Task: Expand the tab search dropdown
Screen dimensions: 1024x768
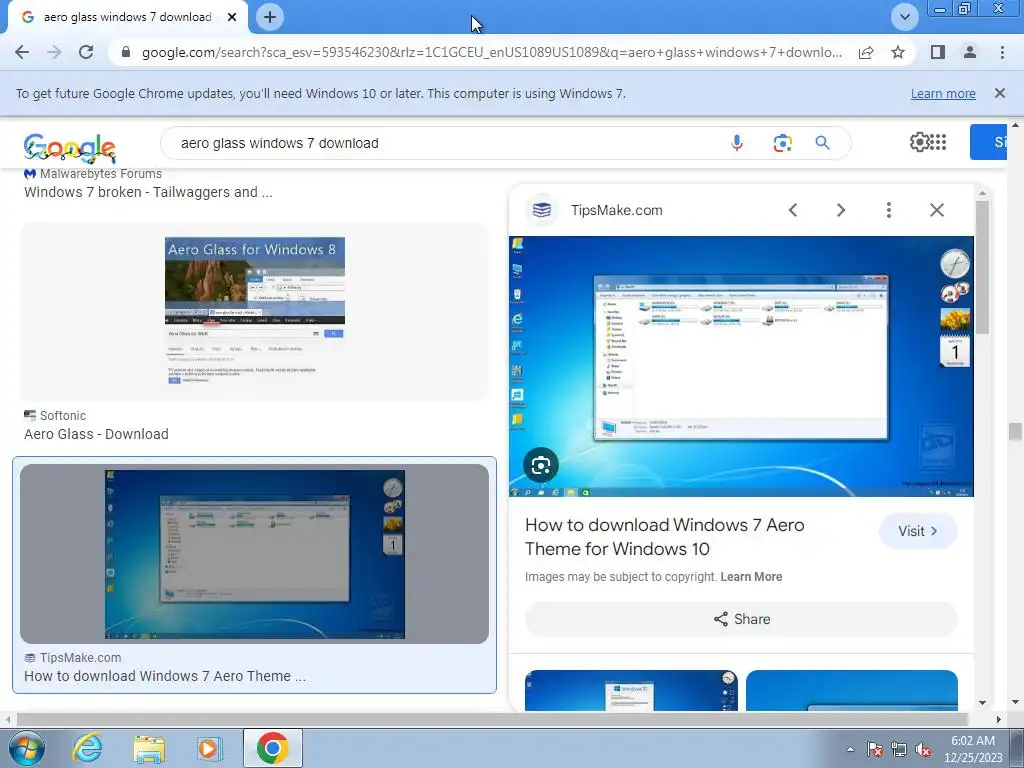Action: (904, 17)
